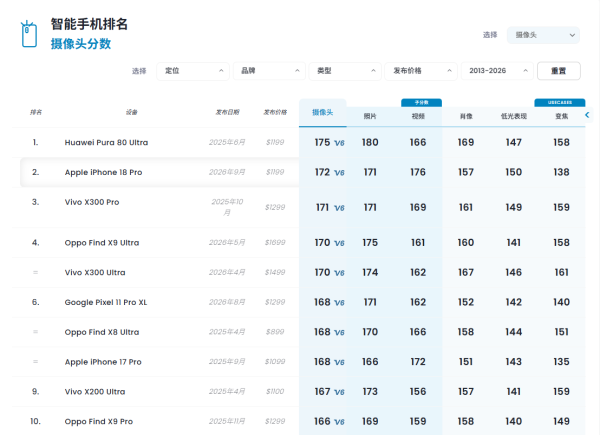Click zoom score 161 in Vivo X300 Ultra row
The height and width of the screenshot is (435, 600).
pos(561,272)
